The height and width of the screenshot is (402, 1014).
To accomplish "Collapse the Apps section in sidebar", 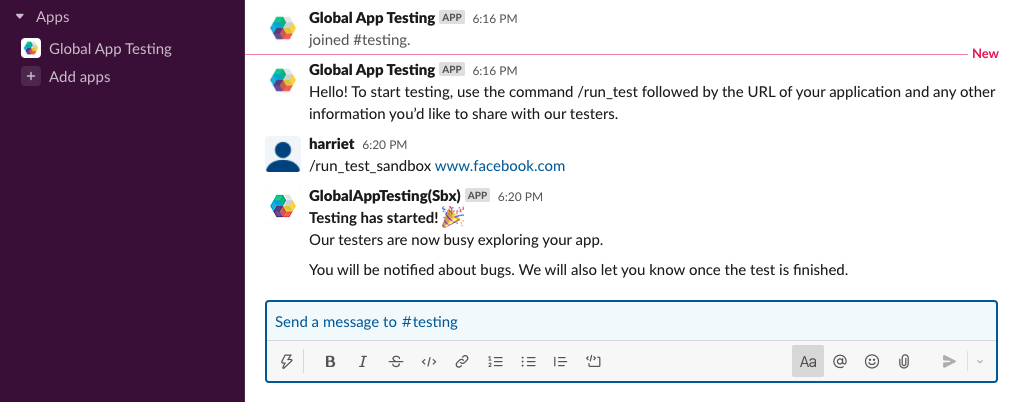I will click(x=19, y=17).
